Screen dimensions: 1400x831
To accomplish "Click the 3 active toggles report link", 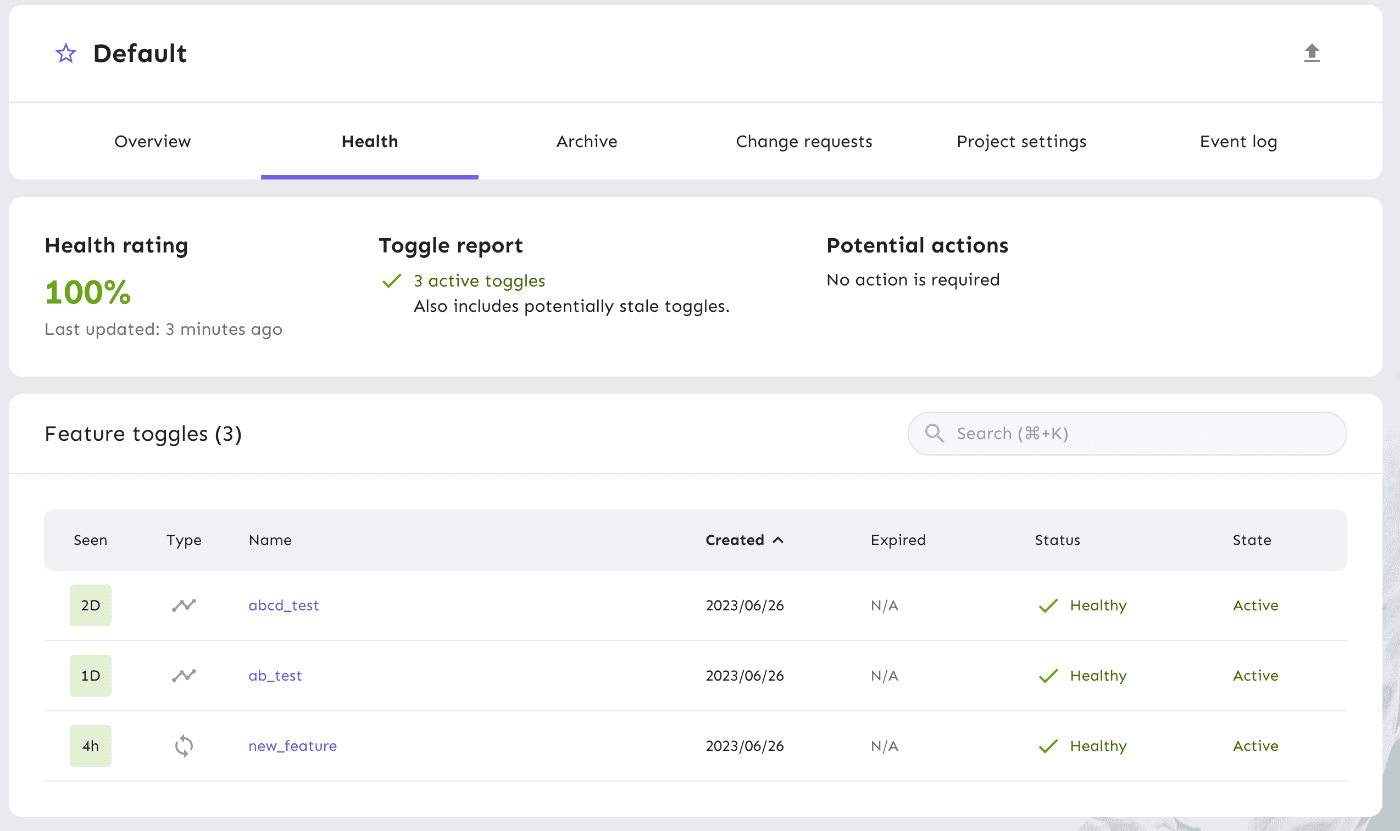I will tap(479, 281).
